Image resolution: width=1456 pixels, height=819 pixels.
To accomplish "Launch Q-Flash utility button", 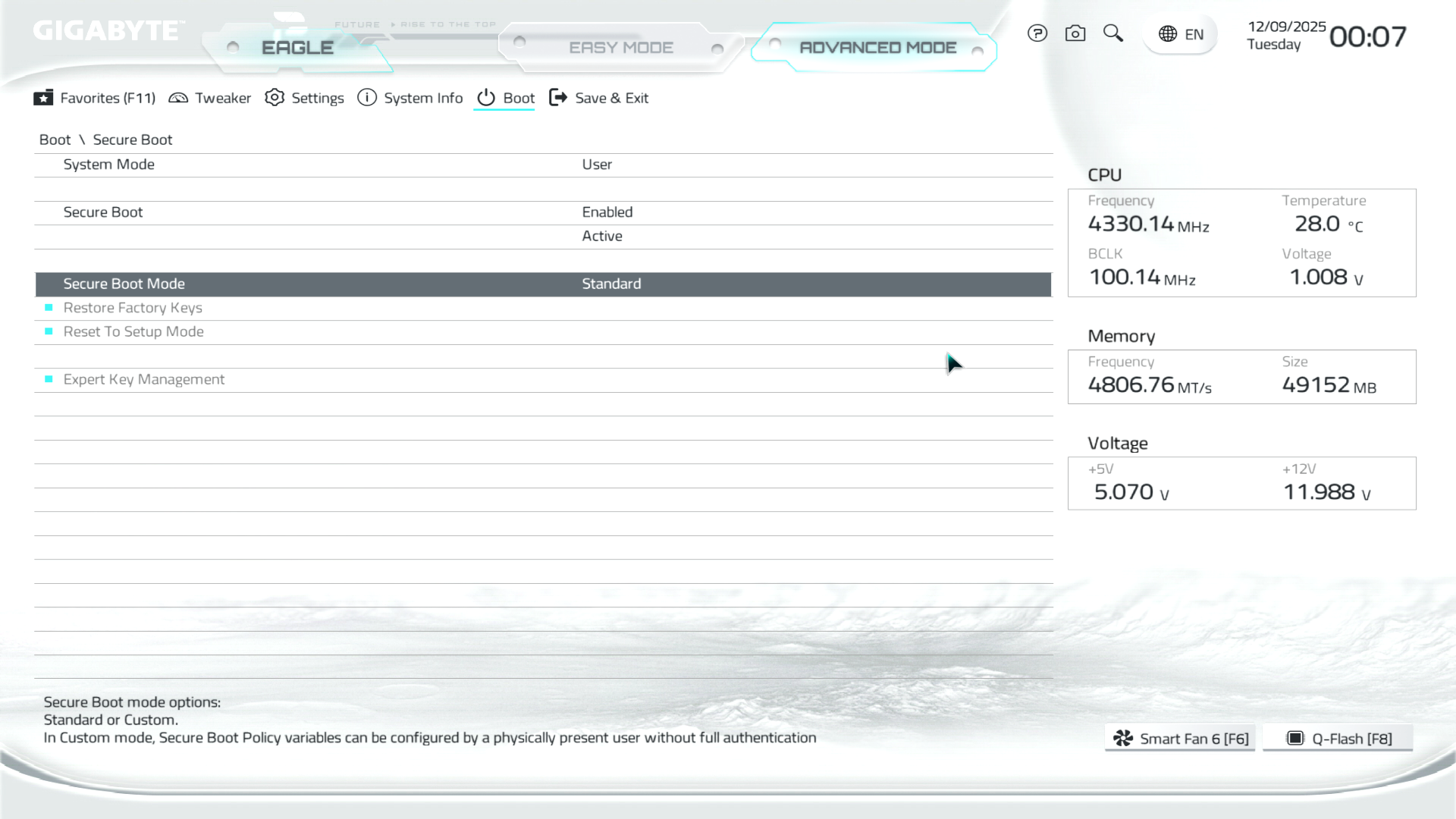I will 1338,739.
